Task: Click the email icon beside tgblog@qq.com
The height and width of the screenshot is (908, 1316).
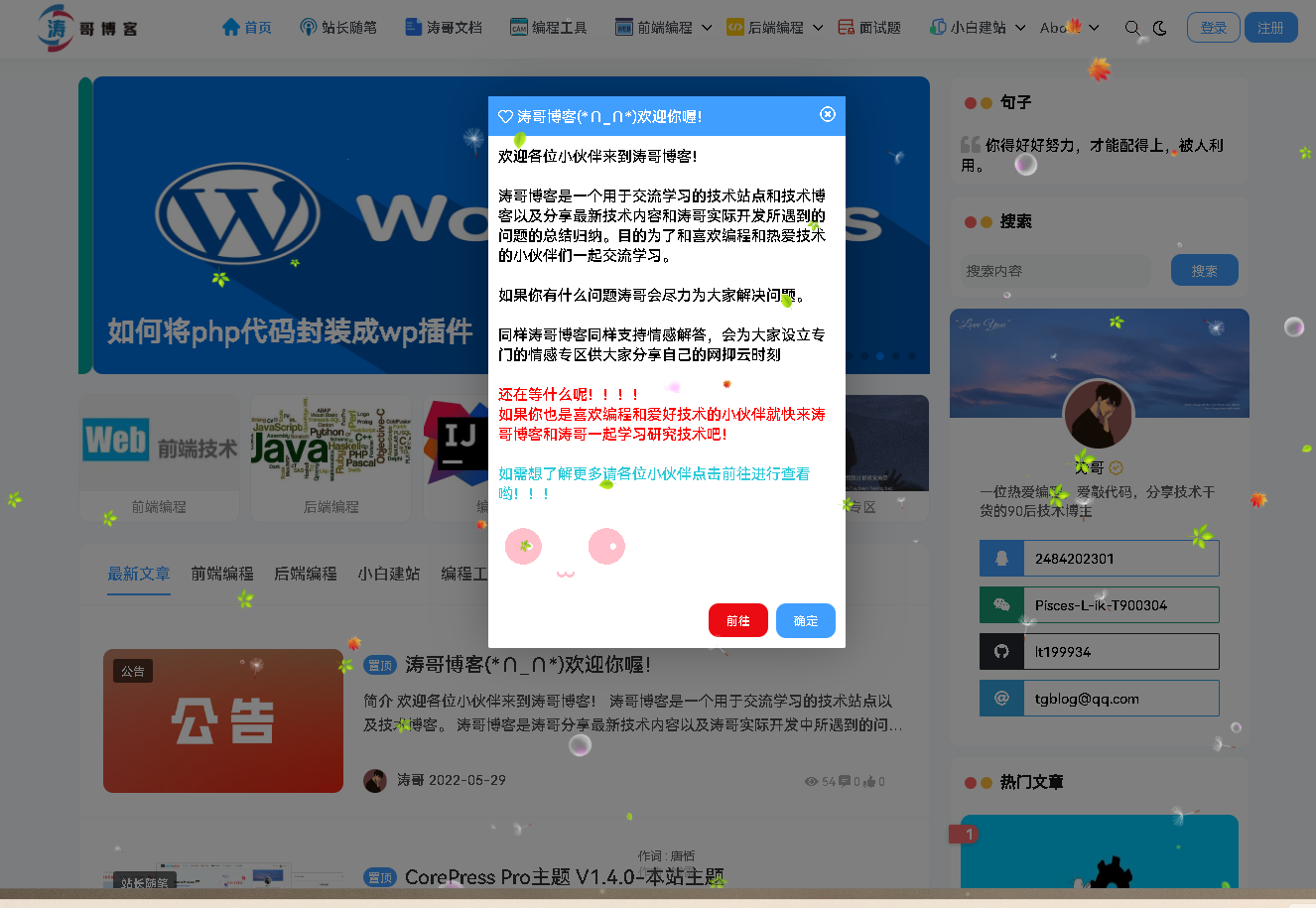Action: tap(1001, 699)
